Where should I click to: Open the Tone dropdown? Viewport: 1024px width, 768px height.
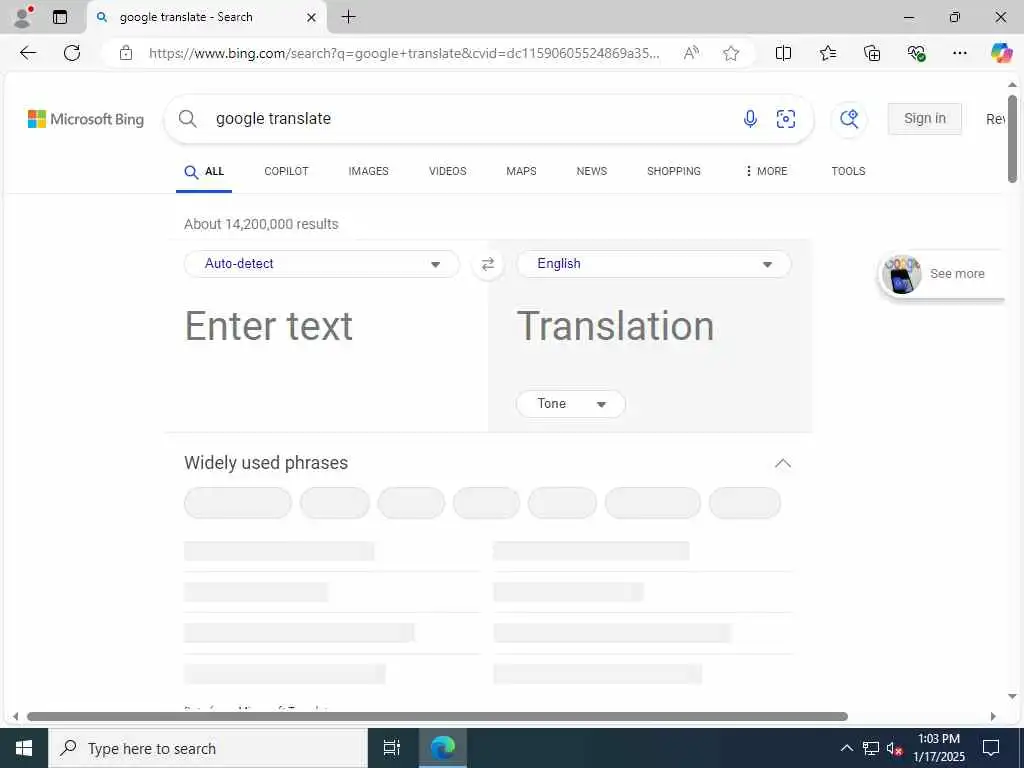tap(571, 404)
